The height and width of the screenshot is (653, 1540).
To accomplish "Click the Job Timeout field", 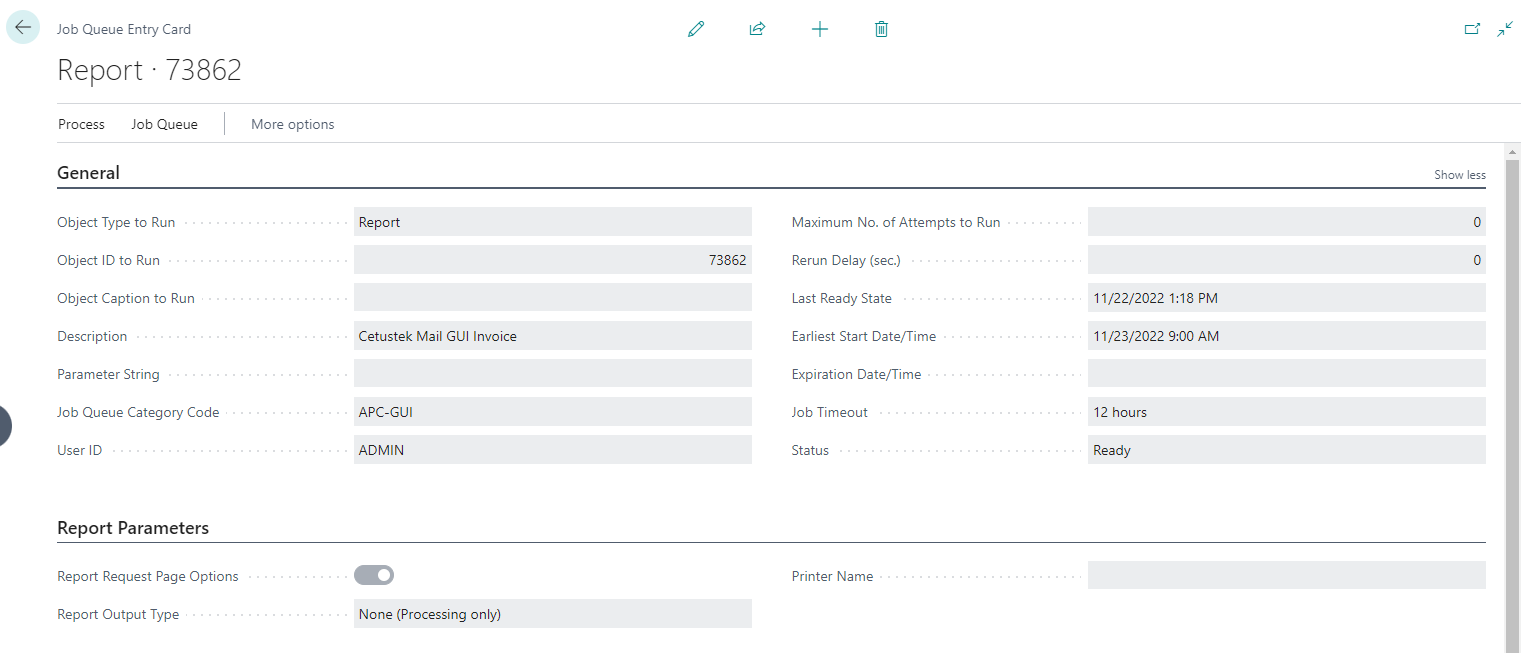I will click(x=1287, y=412).
